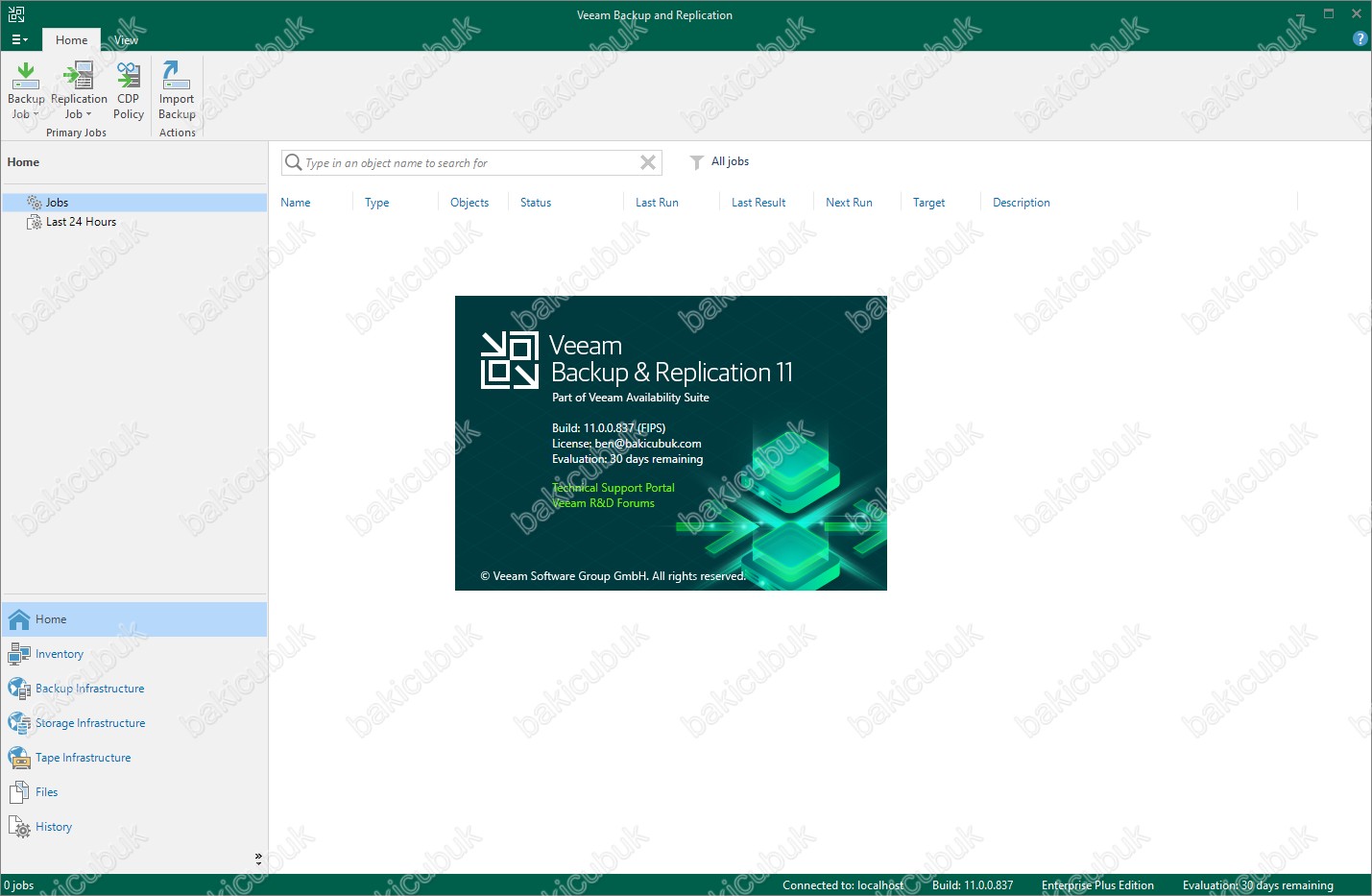Click the '0 jobs' status bar text
1372x896 pixels.
(19, 885)
